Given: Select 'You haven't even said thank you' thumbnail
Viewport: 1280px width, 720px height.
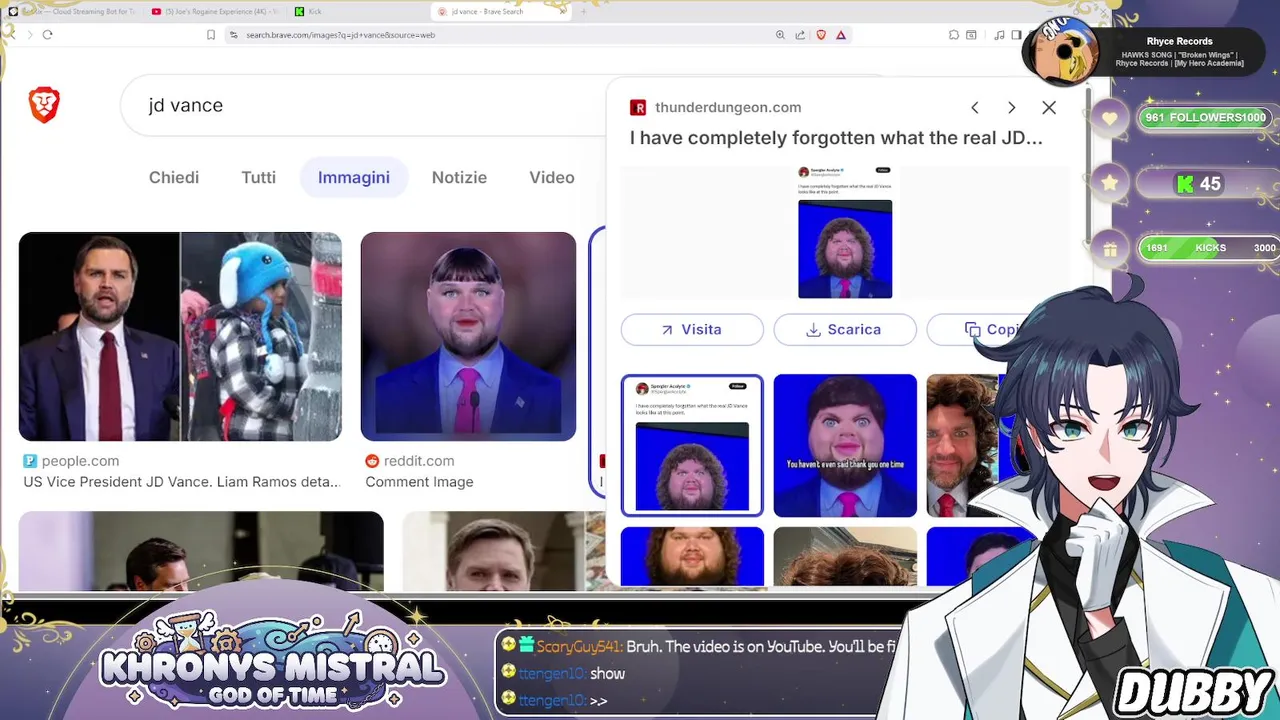Looking at the screenshot, I should click(845, 446).
